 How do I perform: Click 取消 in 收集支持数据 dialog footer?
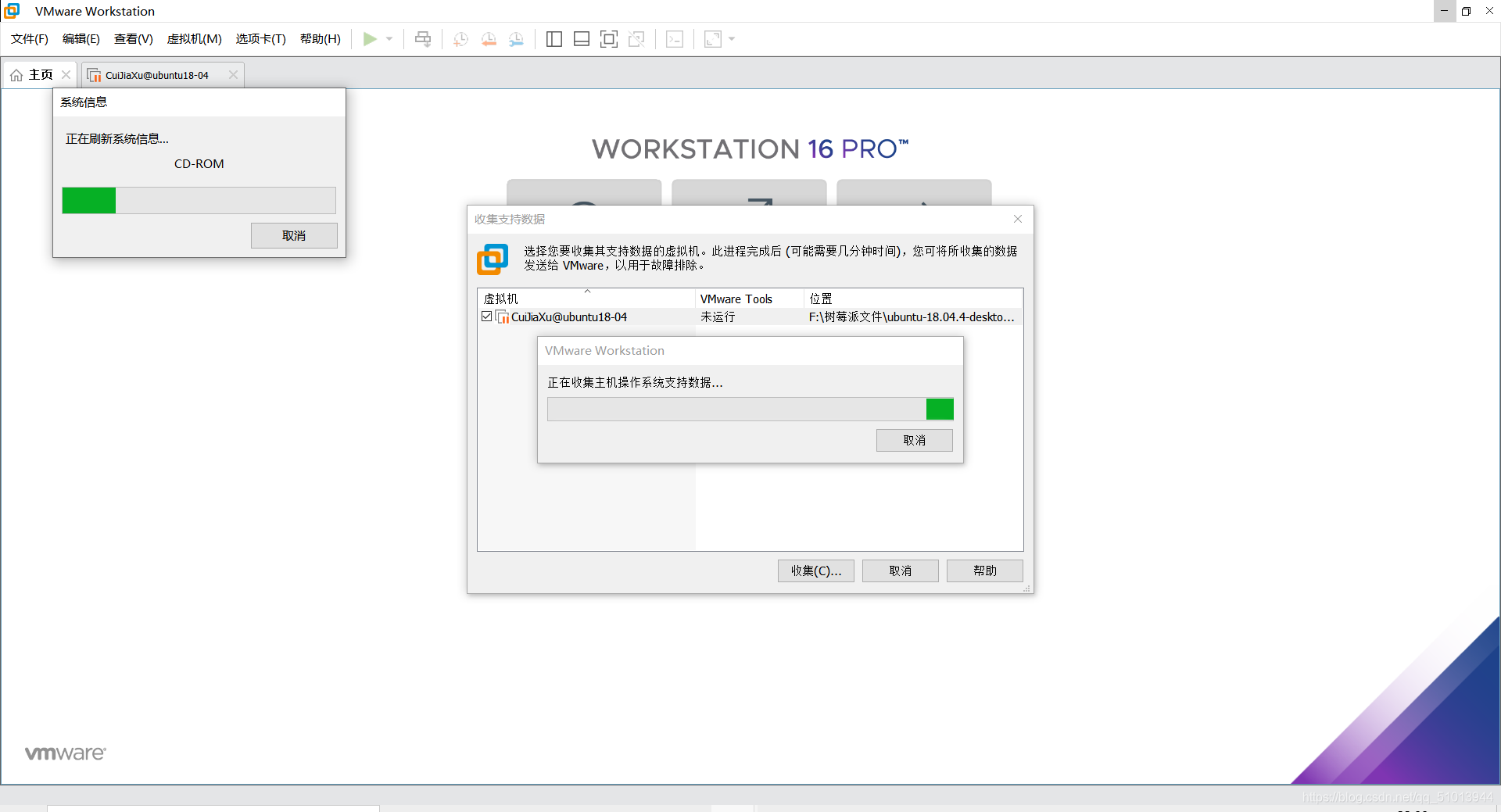coord(901,571)
